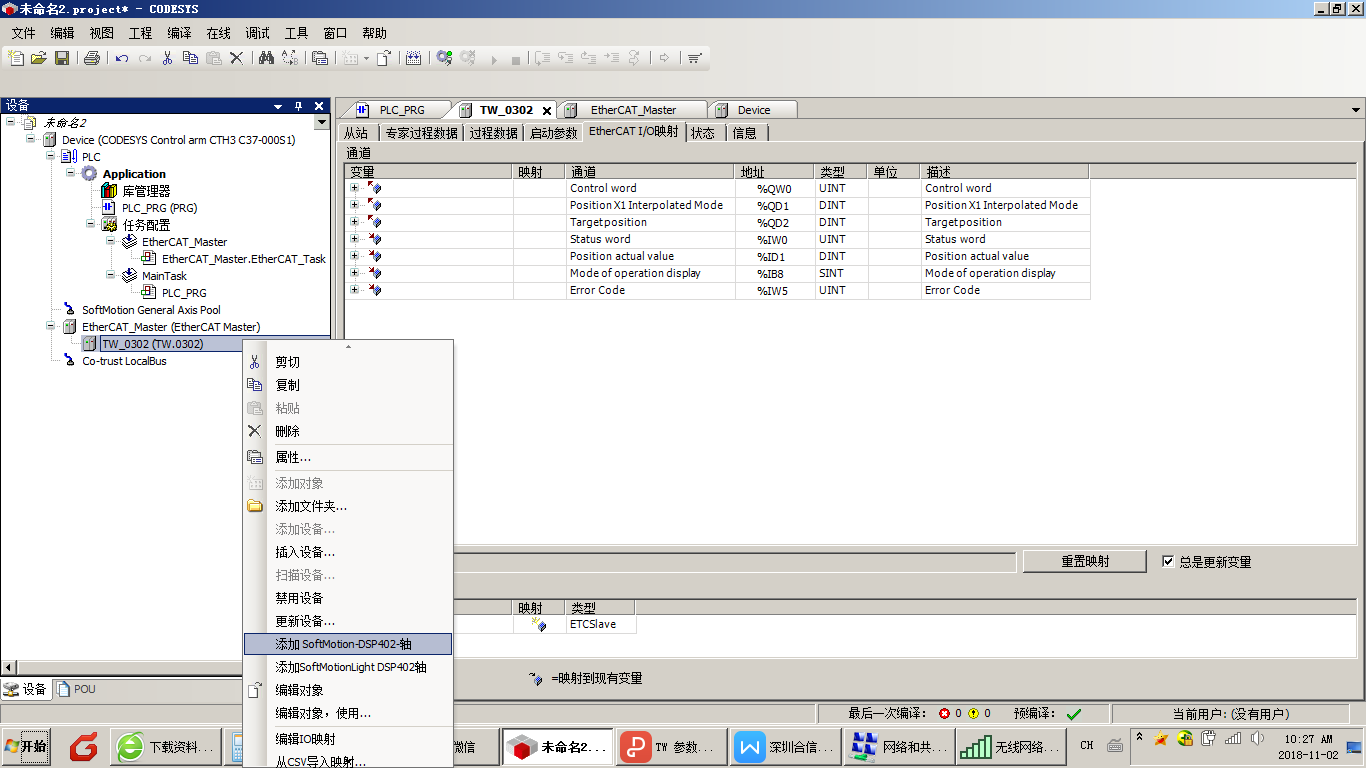Viewport: 1366px width, 768px height.
Task: Choose 禁用设备 in context menu
Action: coord(348,598)
